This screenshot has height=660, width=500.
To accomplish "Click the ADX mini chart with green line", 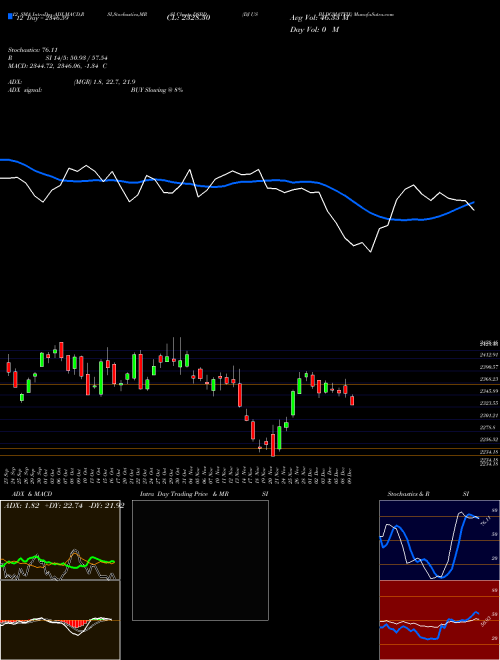I will [x=60, y=540].
